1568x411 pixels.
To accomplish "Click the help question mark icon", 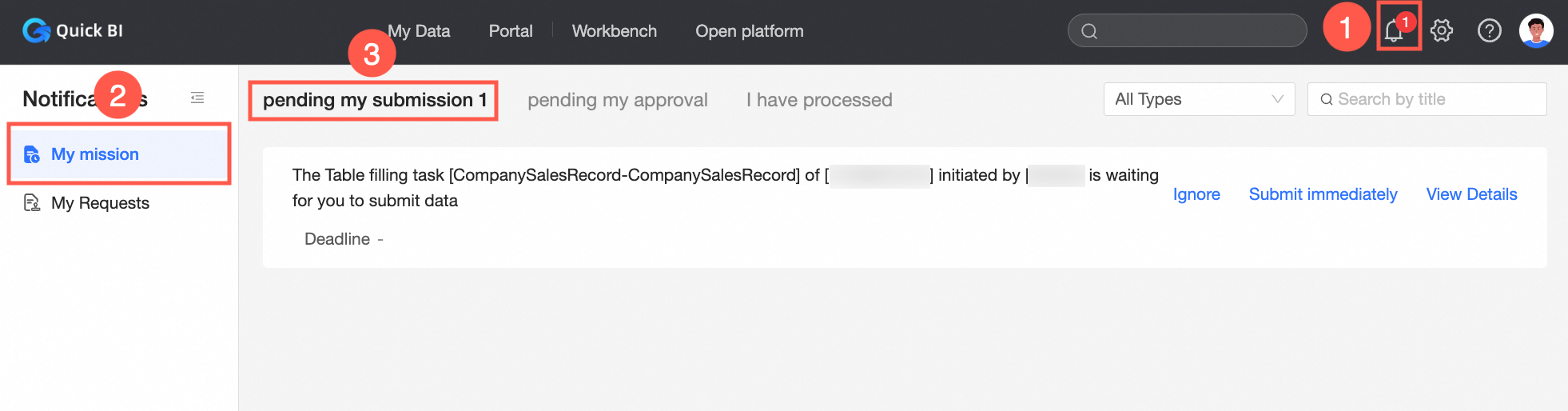I will coord(1489,31).
